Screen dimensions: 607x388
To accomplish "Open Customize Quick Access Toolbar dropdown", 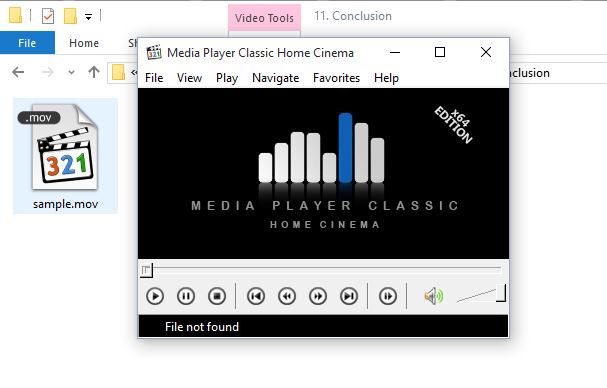I will 89,17.
